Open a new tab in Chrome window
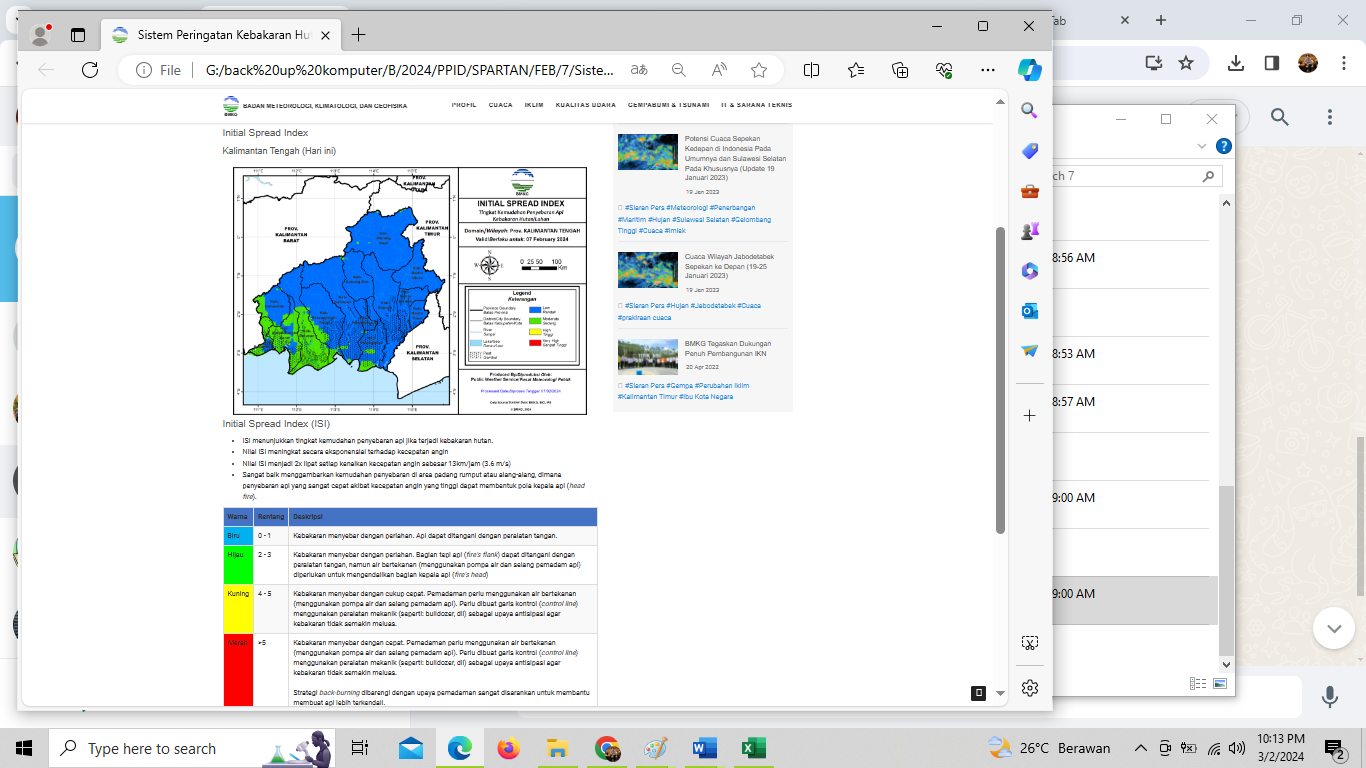Image resolution: width=1366 pixels, height=768 pixels. click(1161, 20)
